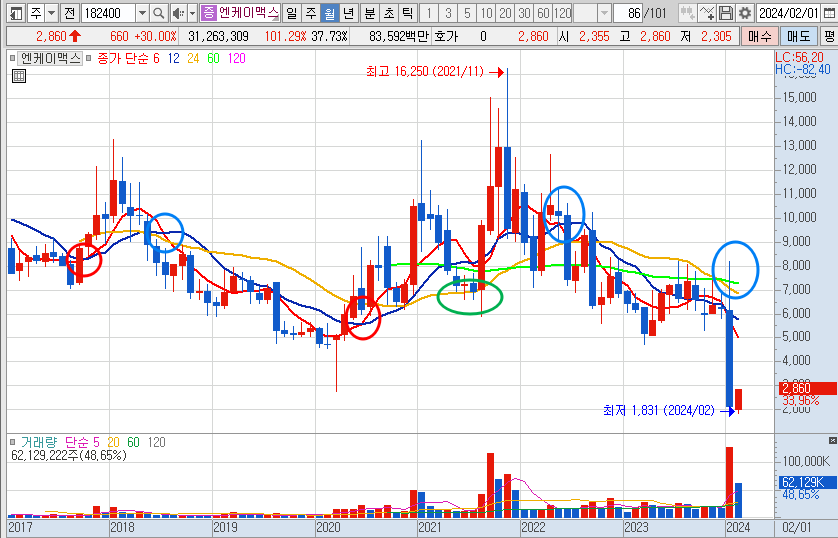838x538 pixels.
Task: Click the volume average 20 legend label
Action: 113,442
